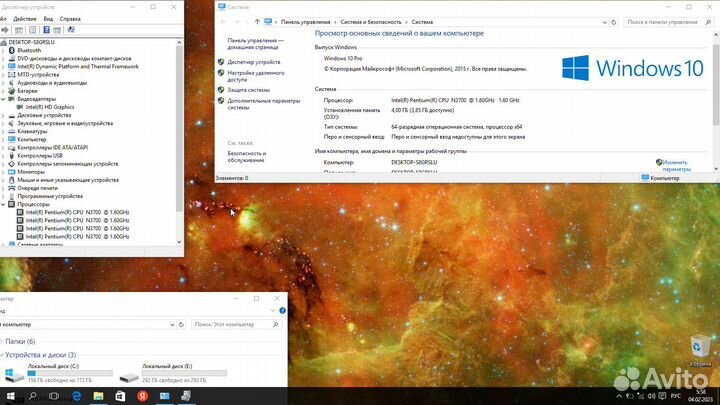Click the Local Disk (E:) usage bar
The width and height of the screenshot is (720, 405).
point(184,373)
